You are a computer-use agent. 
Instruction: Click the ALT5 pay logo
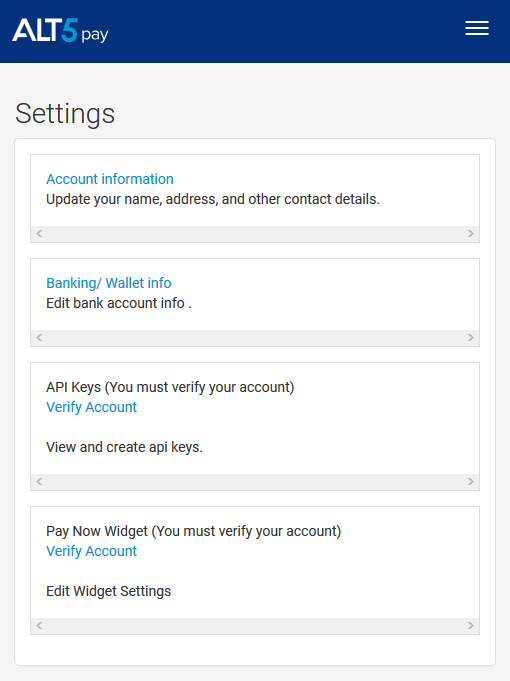coord(60,30)
